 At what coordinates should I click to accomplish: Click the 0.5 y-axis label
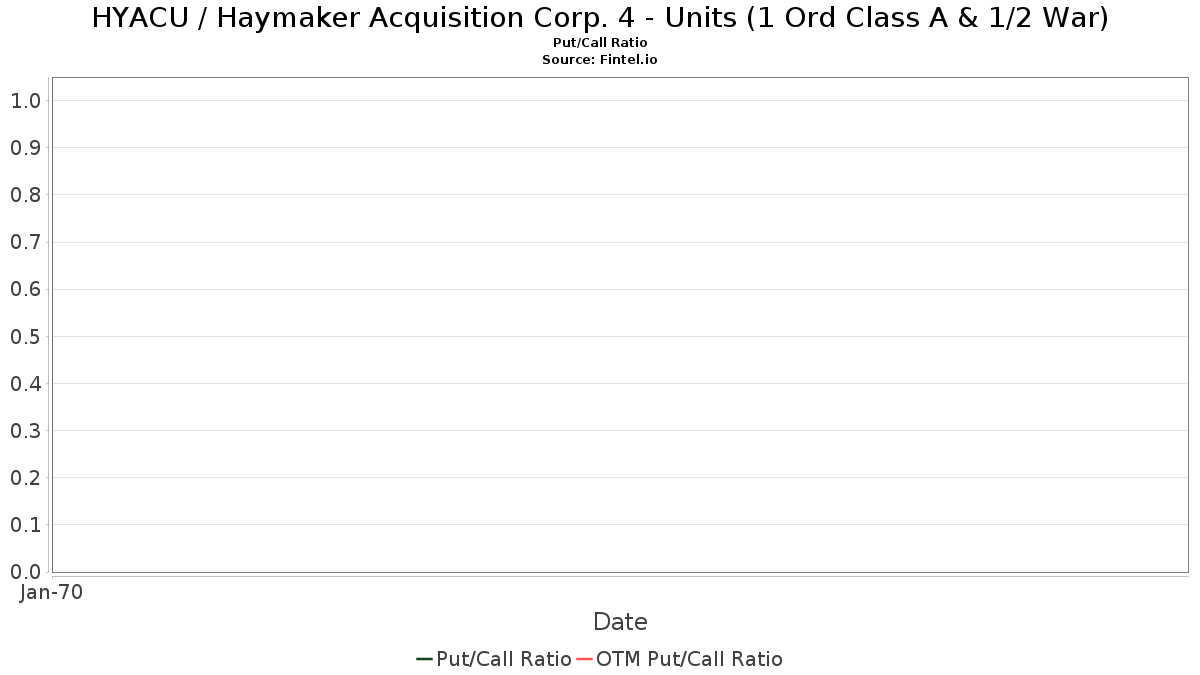[26, 337]
